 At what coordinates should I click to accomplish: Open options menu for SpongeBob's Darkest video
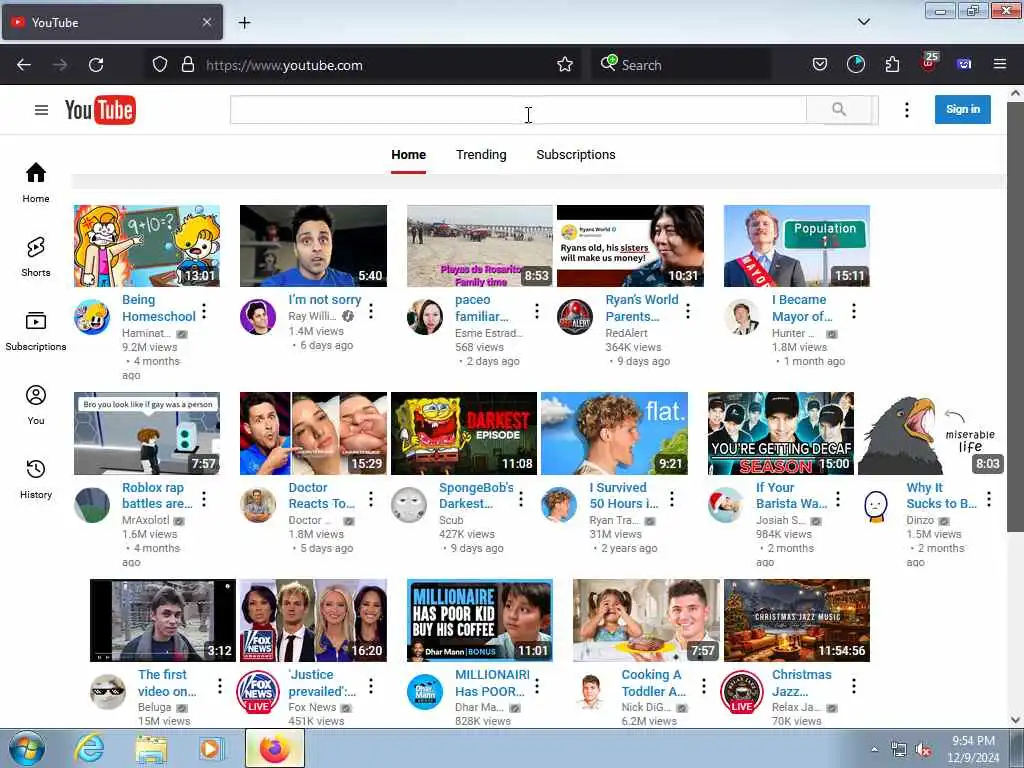point(520,500)
